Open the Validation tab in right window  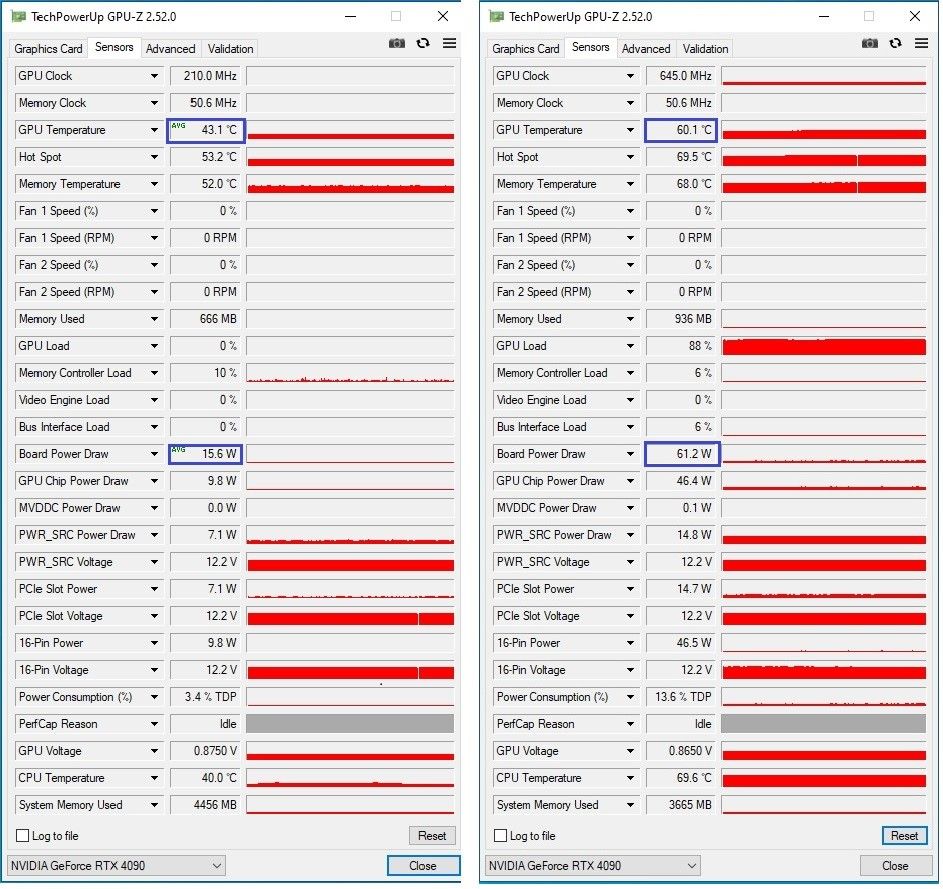(705, 49)
